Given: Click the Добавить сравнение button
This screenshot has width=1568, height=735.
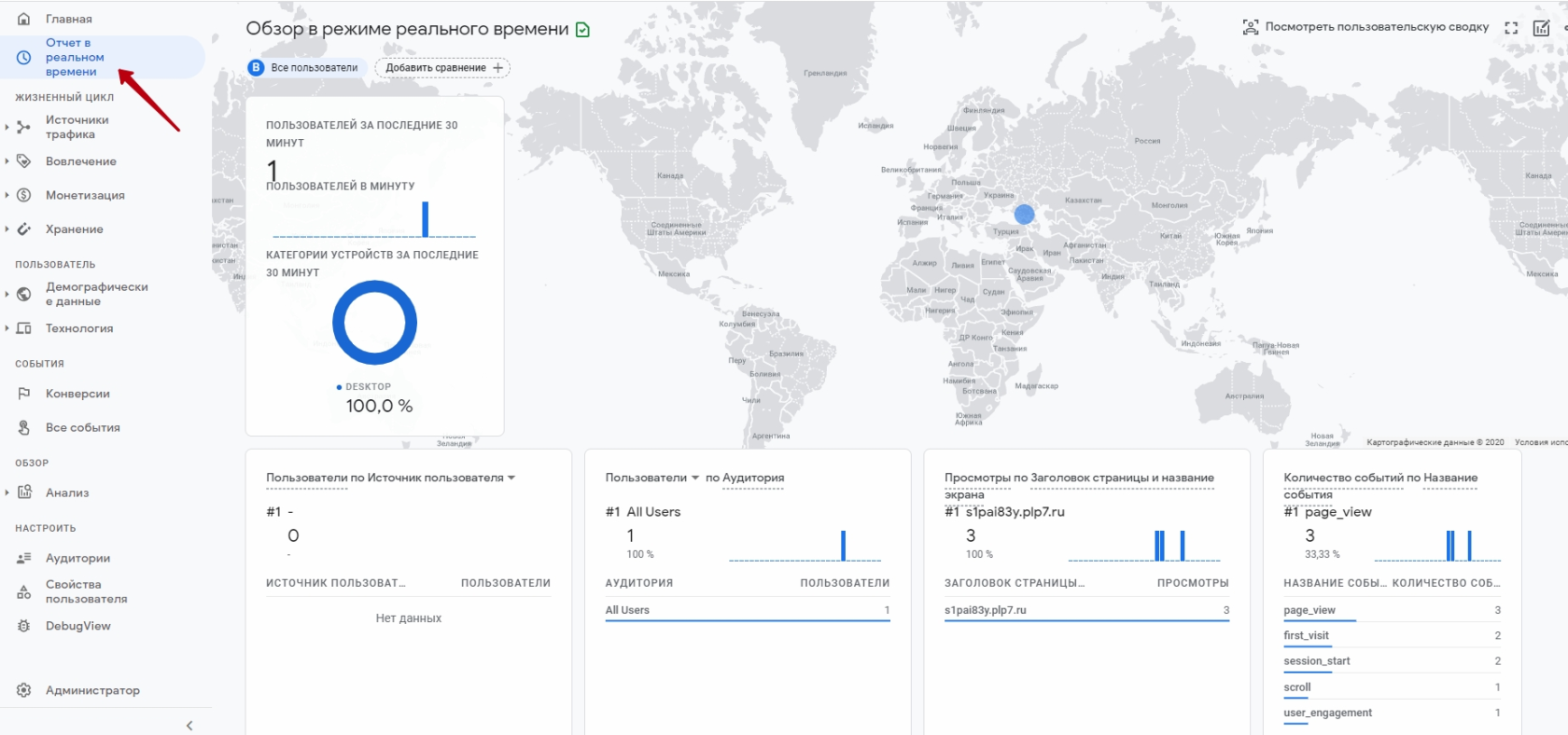Looking at the screenshot, I should click(x=442, y=68).
